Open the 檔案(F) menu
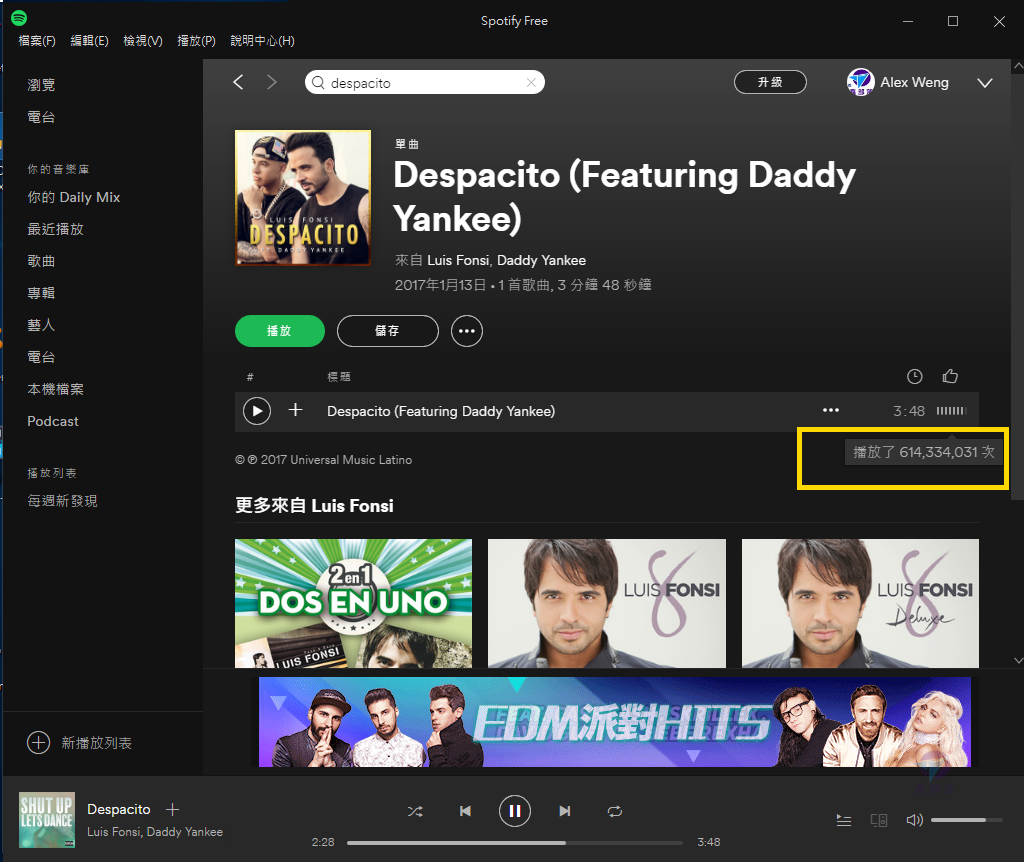 (37, 41)
